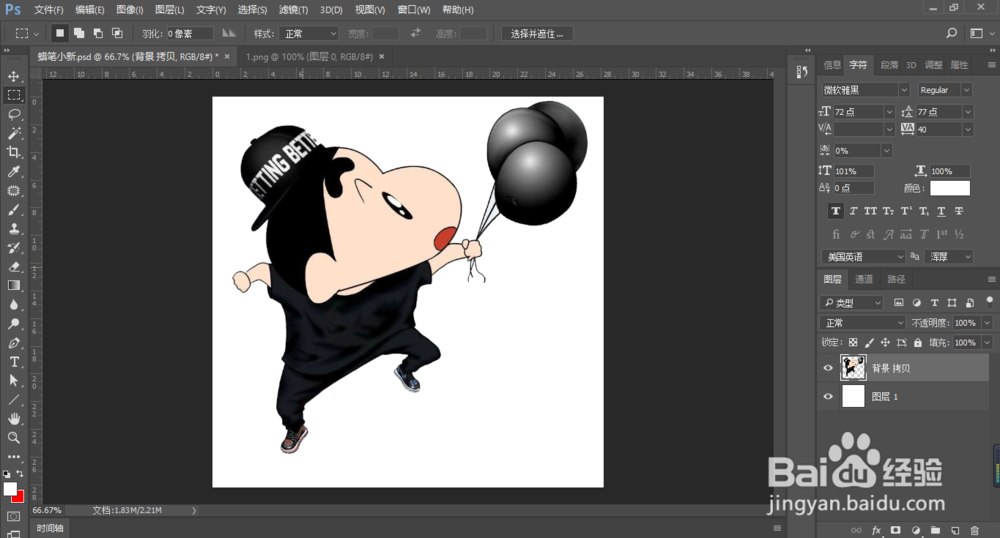Screen dimensions: 1000x538
Task: Switch to the 路径 tab
Action: coord(896,279)
